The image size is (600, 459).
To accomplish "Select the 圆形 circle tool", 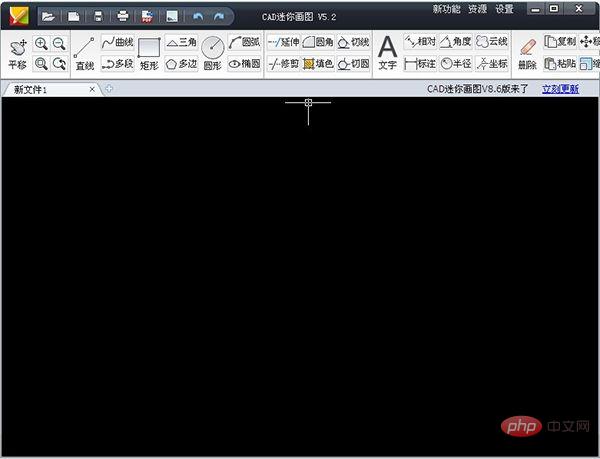I will point(212,54).
